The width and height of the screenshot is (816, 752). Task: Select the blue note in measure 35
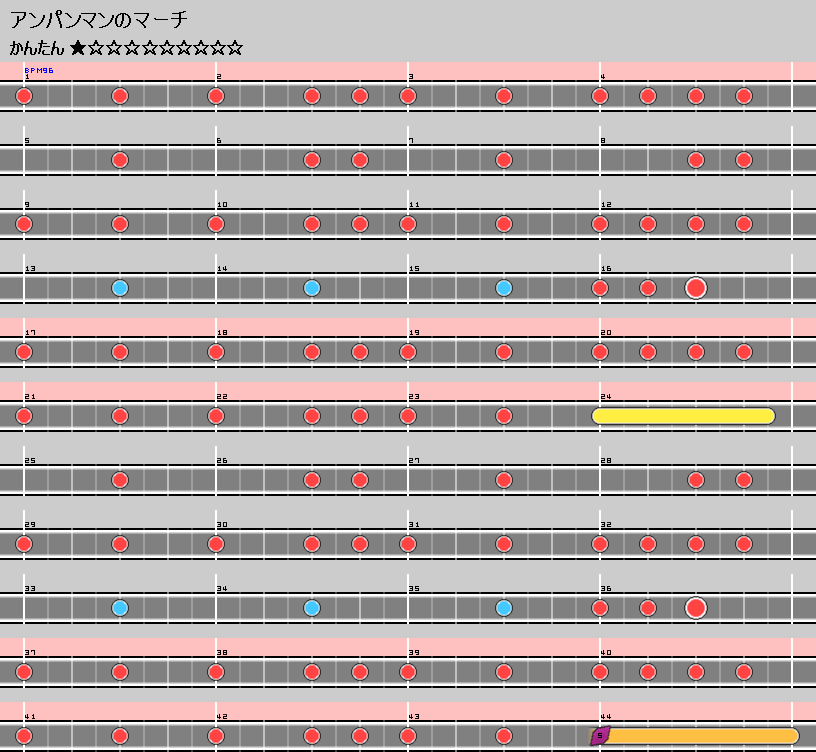tap(504, 608)
